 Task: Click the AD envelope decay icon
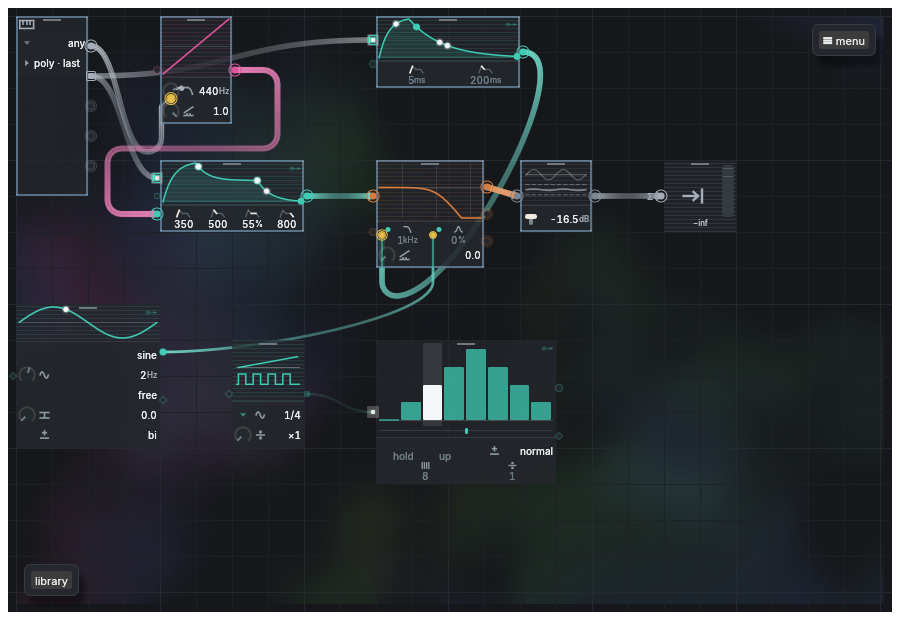pos(485,69)
